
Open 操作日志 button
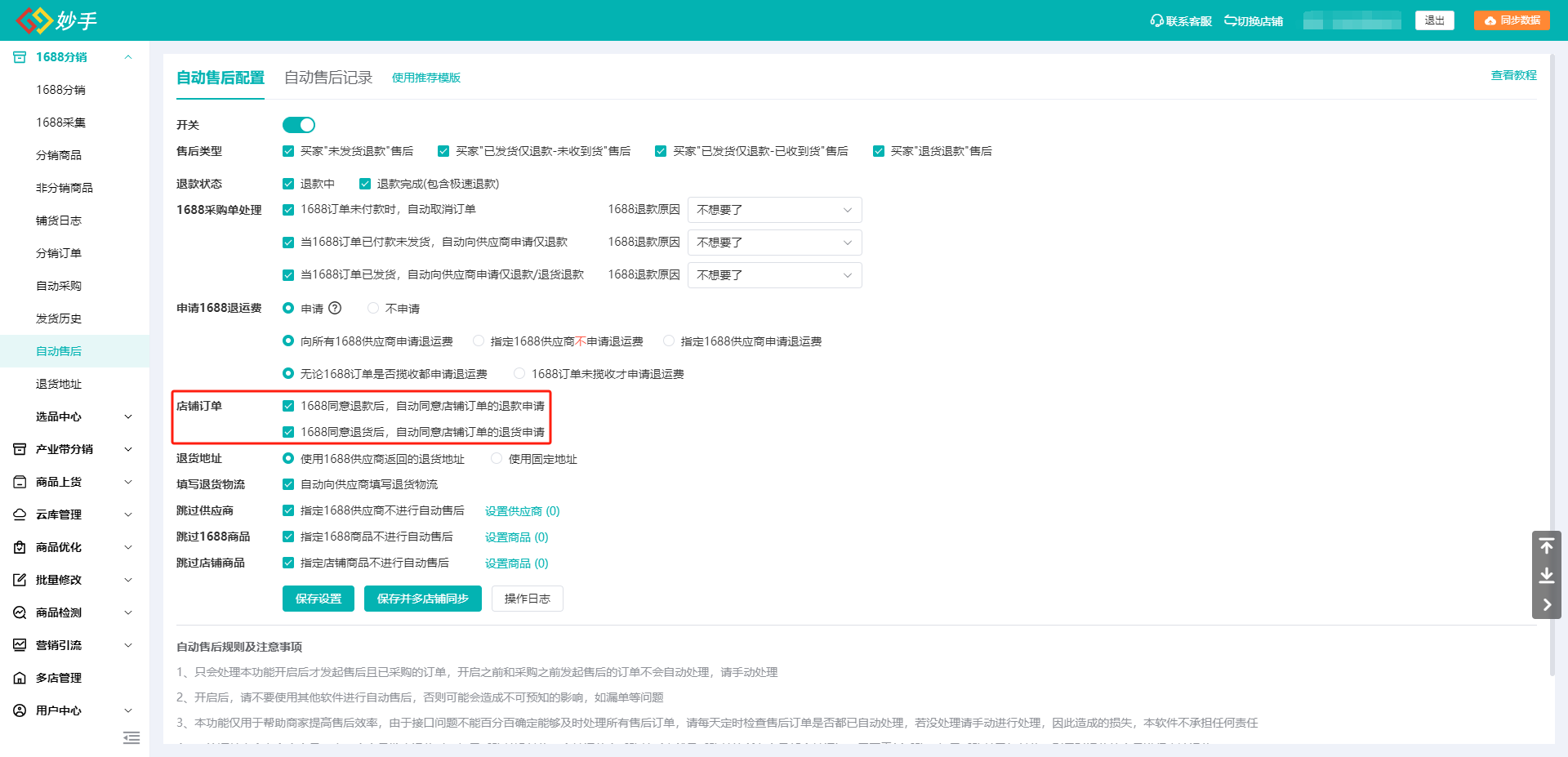[528, 599]
